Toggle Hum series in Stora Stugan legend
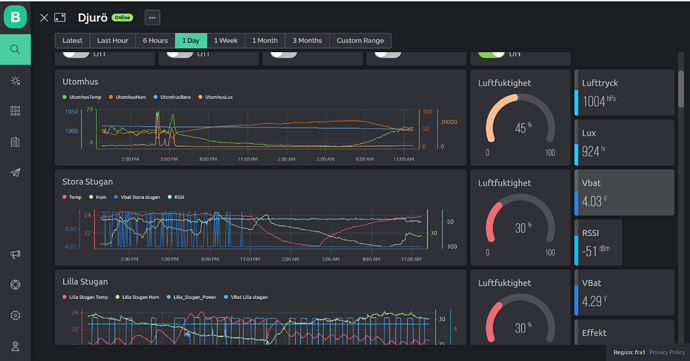 [x=98, y=197]
